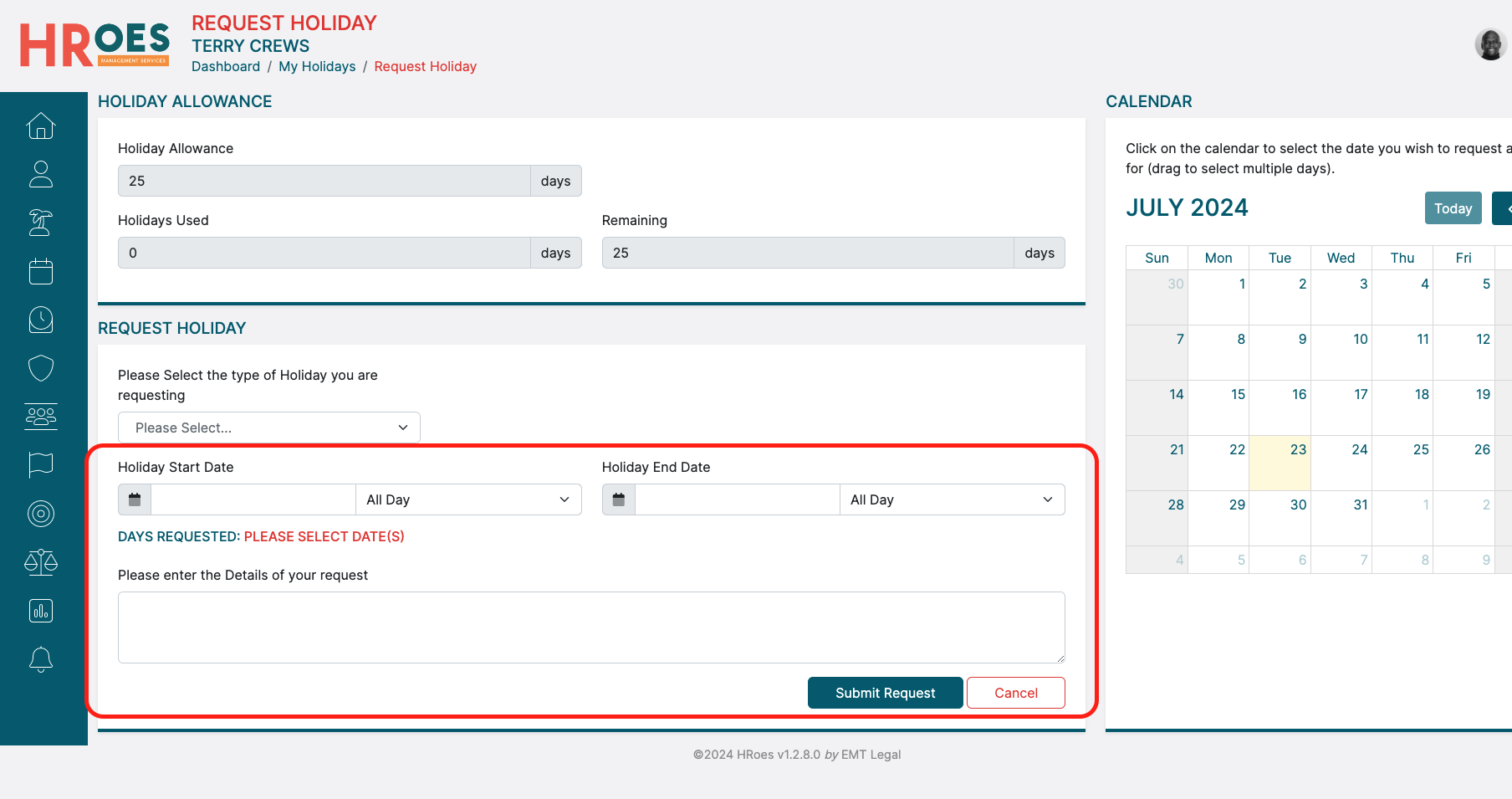Click the shield icon in sidebar
This screenshot has height=799, width=1512.
[x=41, y=368]
